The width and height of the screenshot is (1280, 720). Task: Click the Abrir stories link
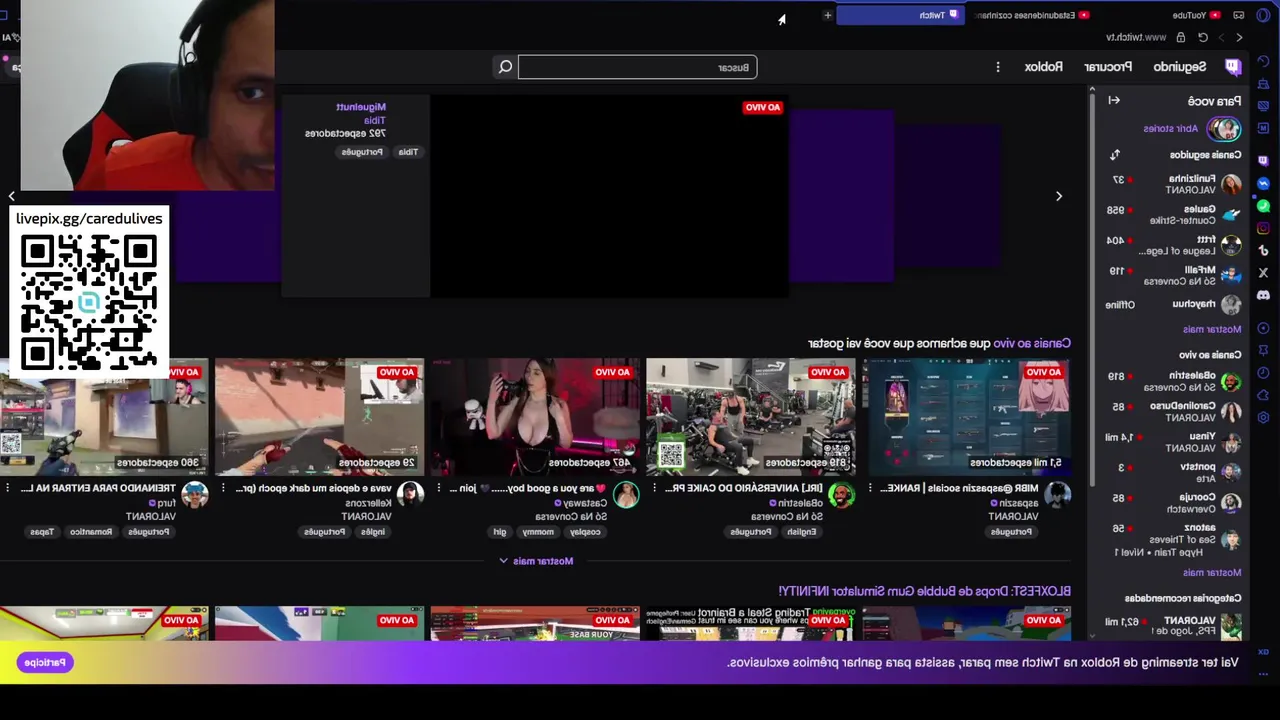click(x=1171, y=129)
